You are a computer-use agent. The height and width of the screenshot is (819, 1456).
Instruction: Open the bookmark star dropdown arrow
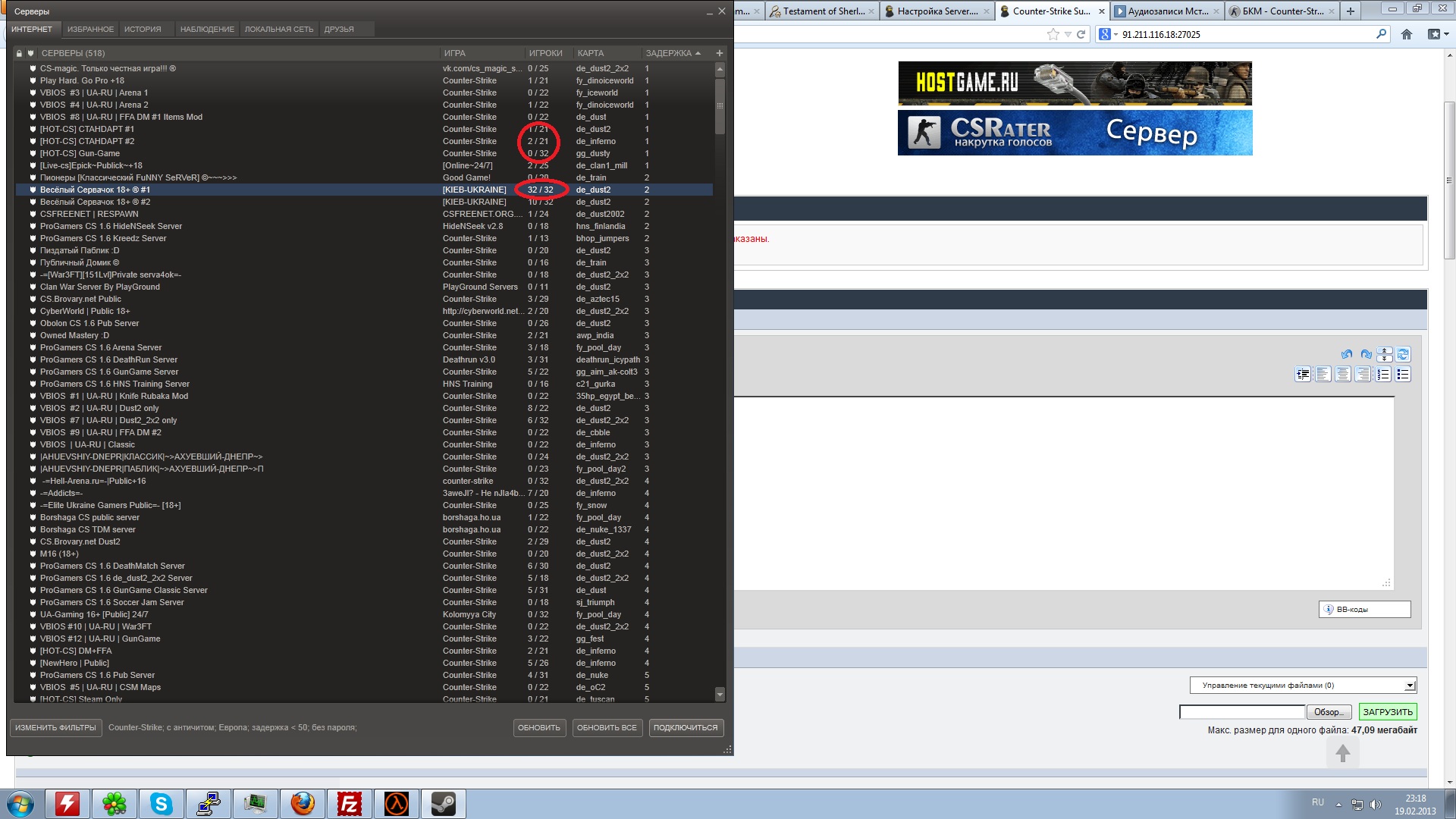(x=1068, y=34)
